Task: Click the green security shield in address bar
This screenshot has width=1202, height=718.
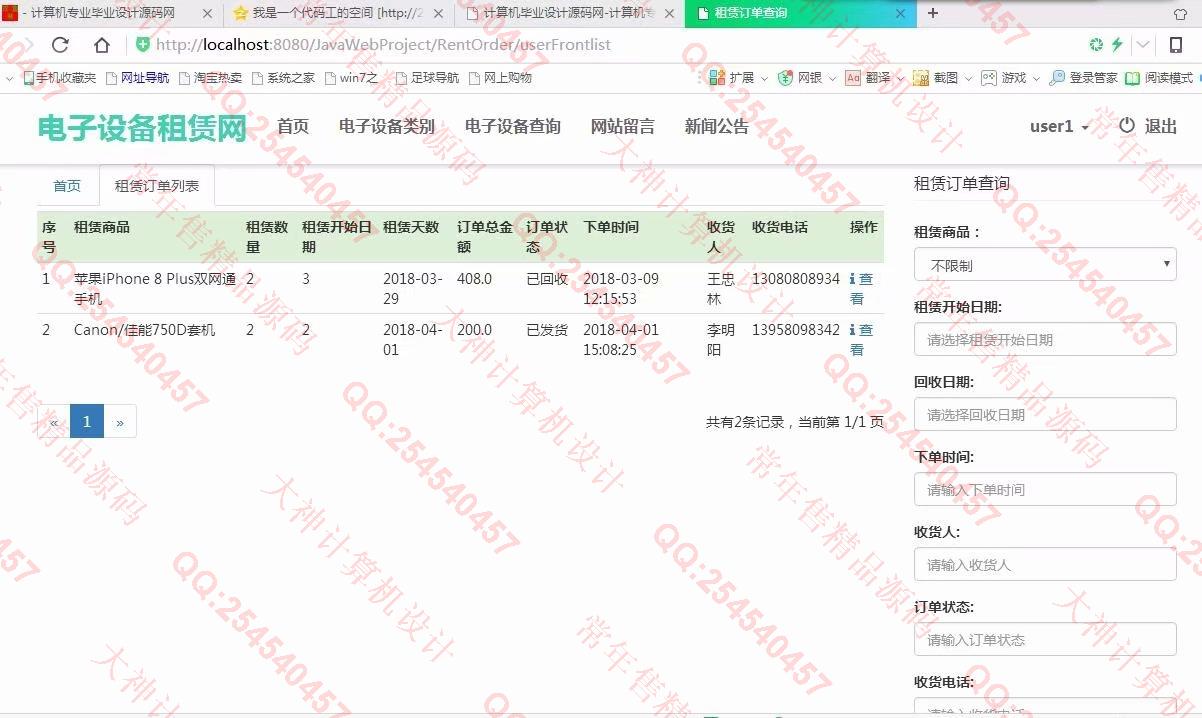Action: [x=143, y=45]
